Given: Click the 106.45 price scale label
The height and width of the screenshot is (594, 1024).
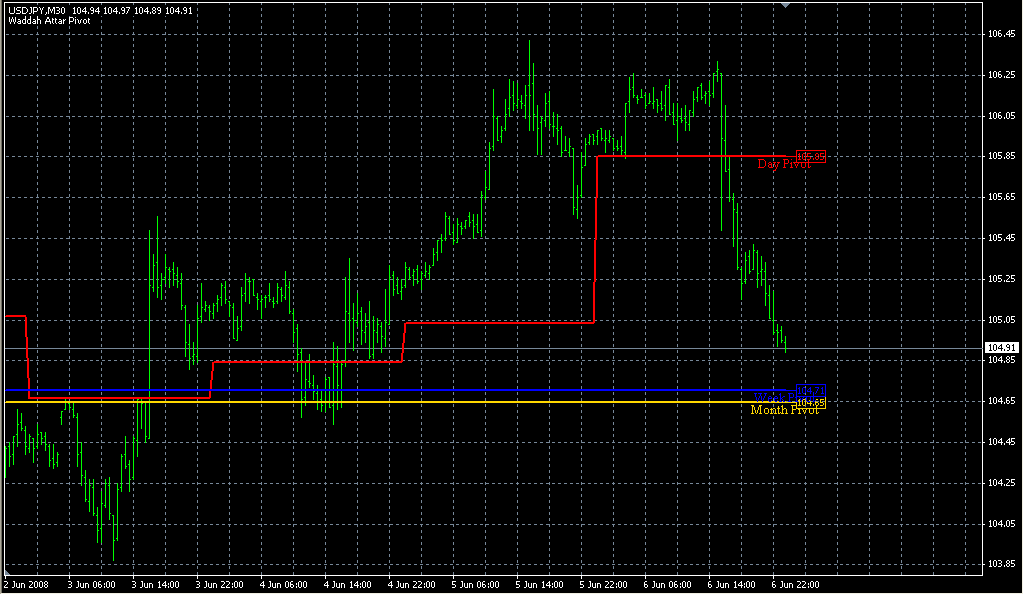Looking at the screenshot, I should coord(1001,34).
